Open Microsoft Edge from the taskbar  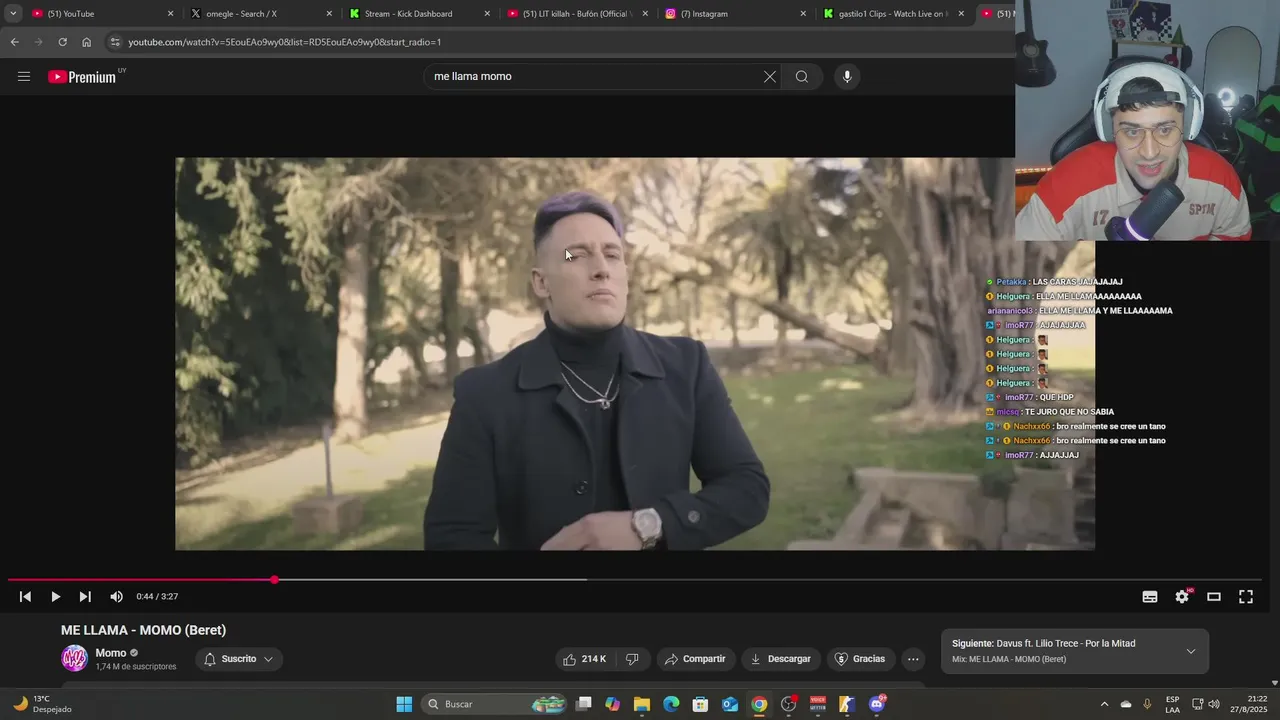click(671, 704)
